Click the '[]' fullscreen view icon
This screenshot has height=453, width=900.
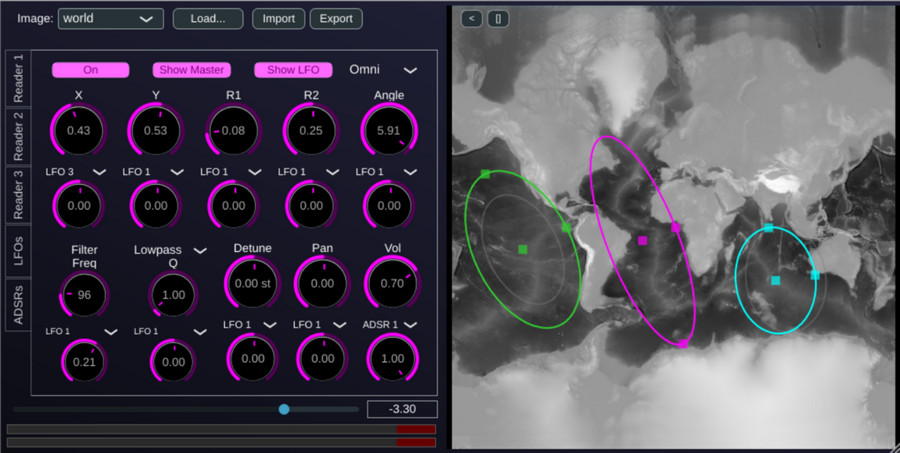tap(498, 18)
